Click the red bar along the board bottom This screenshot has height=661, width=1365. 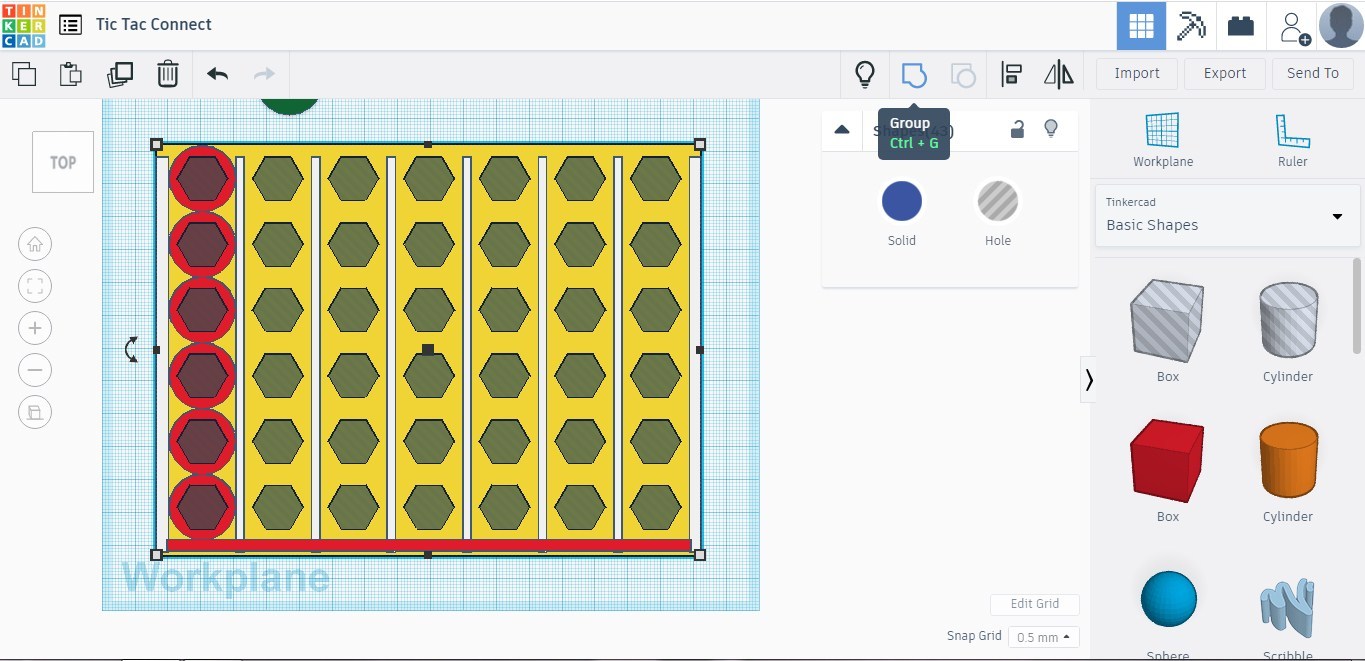tap(429, 546)
